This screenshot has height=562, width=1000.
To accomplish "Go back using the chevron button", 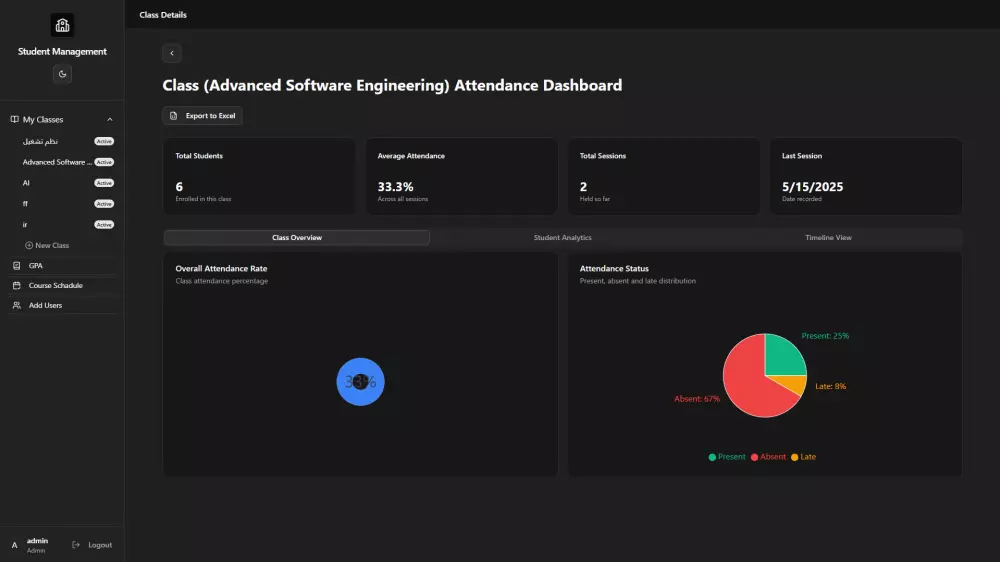I will point(172,53).
